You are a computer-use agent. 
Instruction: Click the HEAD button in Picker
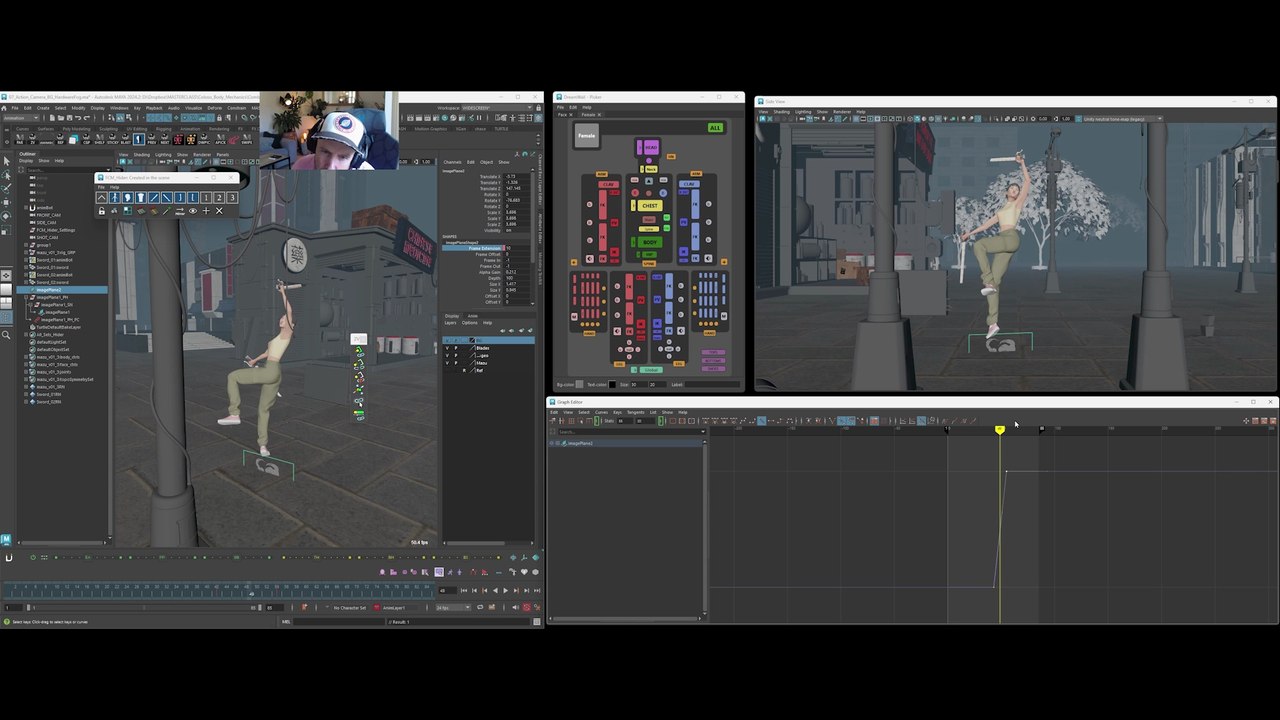[x=651, y=148]
